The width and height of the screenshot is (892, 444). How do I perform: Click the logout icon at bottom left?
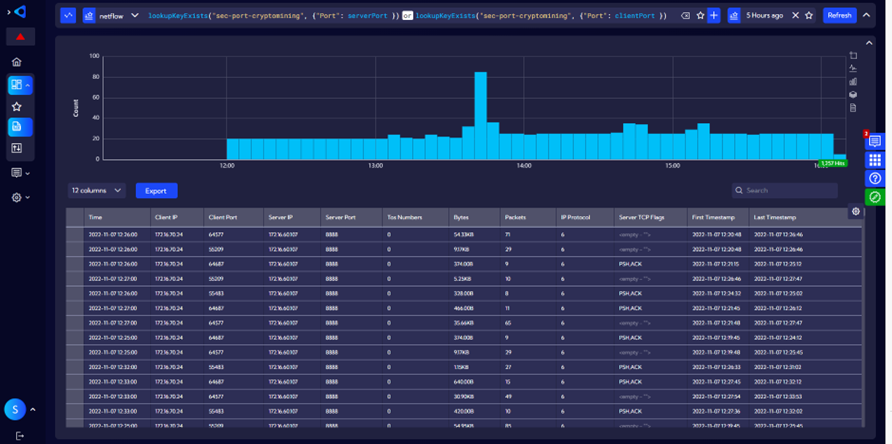[x=19, y=436]
